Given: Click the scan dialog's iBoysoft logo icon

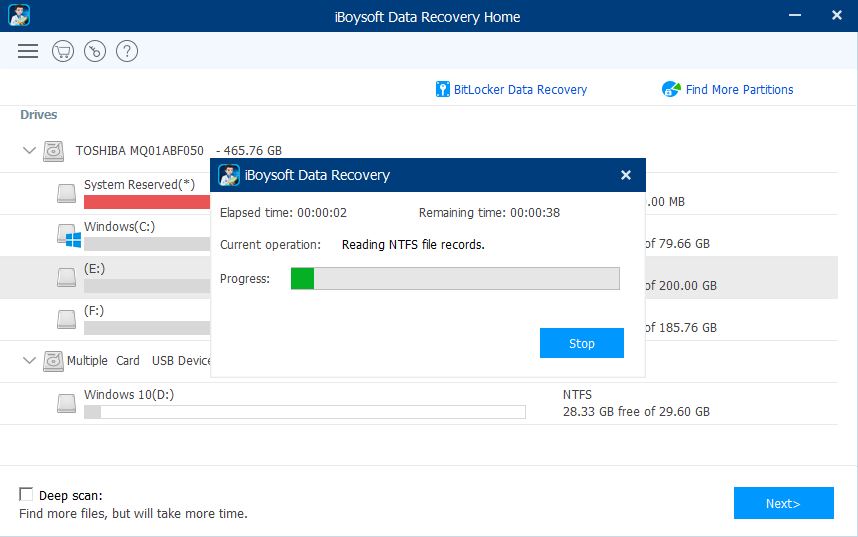Looking at the screenshot, I should (x=229, y=175).
